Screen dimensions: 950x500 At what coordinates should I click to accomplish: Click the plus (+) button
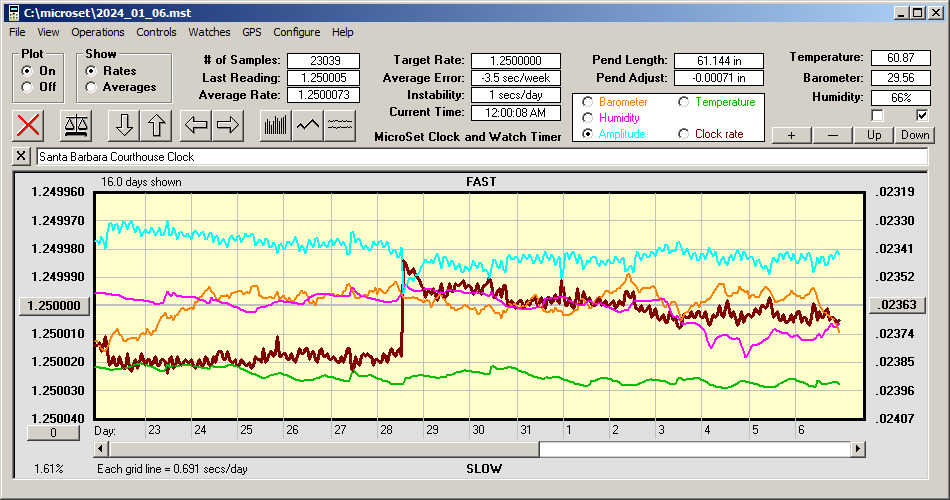click(791, 135)
